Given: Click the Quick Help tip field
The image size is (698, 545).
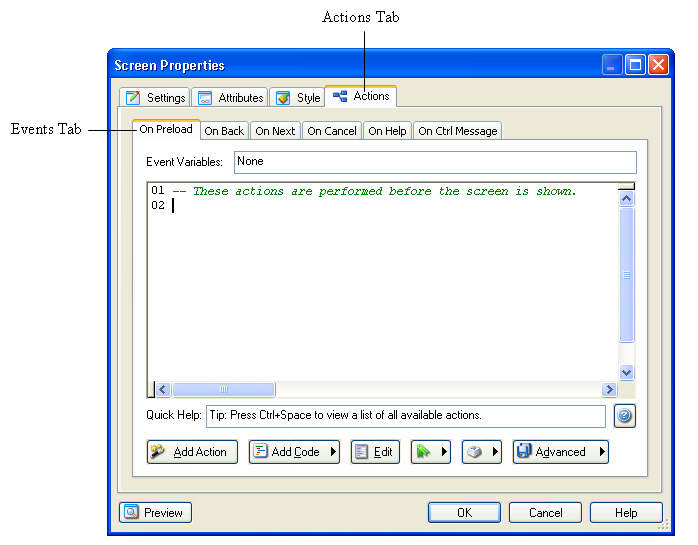Looking at the screenshot, I should coord(406,416).
